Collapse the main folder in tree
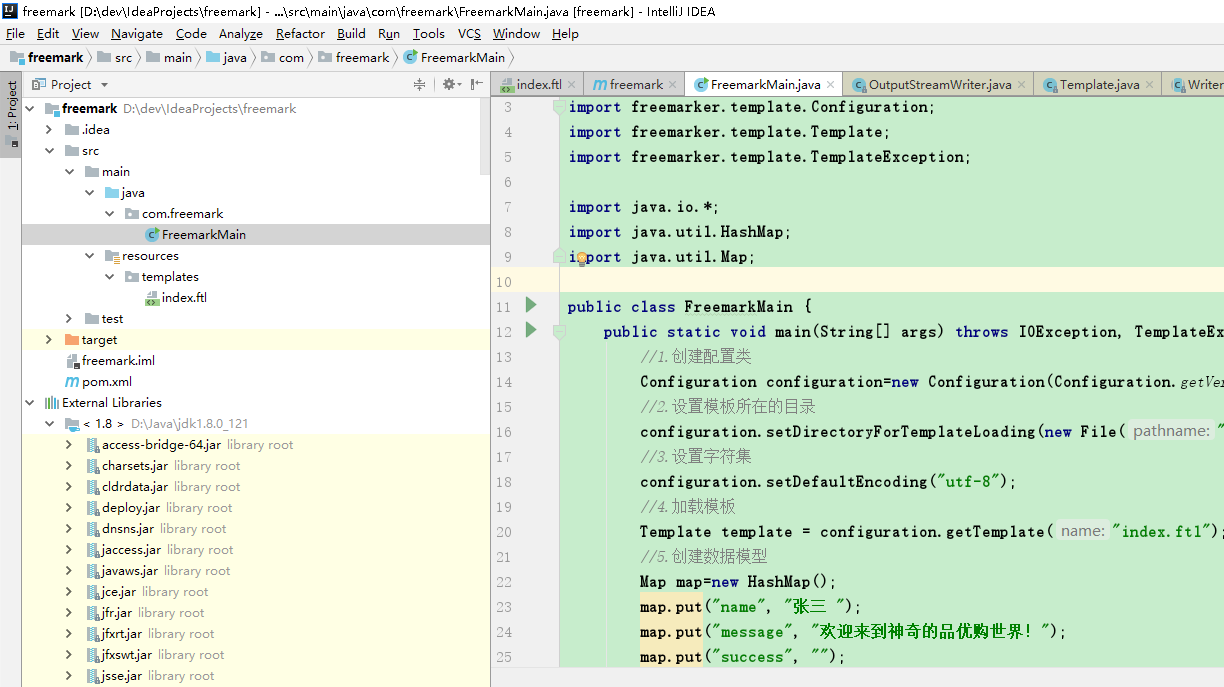 69,172
